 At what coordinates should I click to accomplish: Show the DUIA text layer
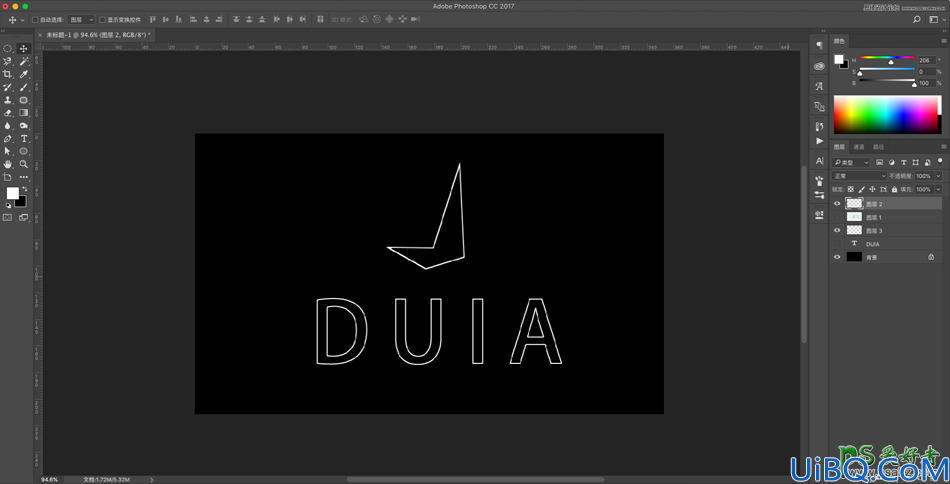tap(837, 244)
